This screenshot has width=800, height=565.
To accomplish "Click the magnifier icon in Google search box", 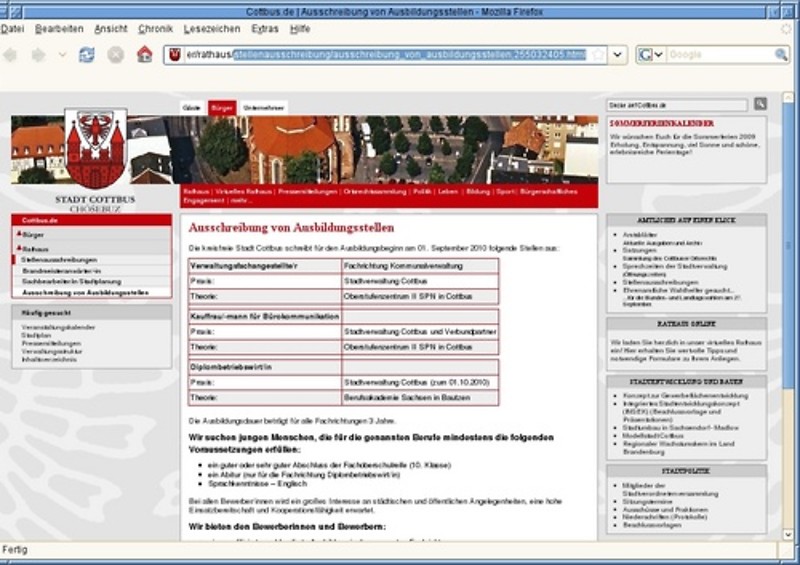I will tap(781, 54).
